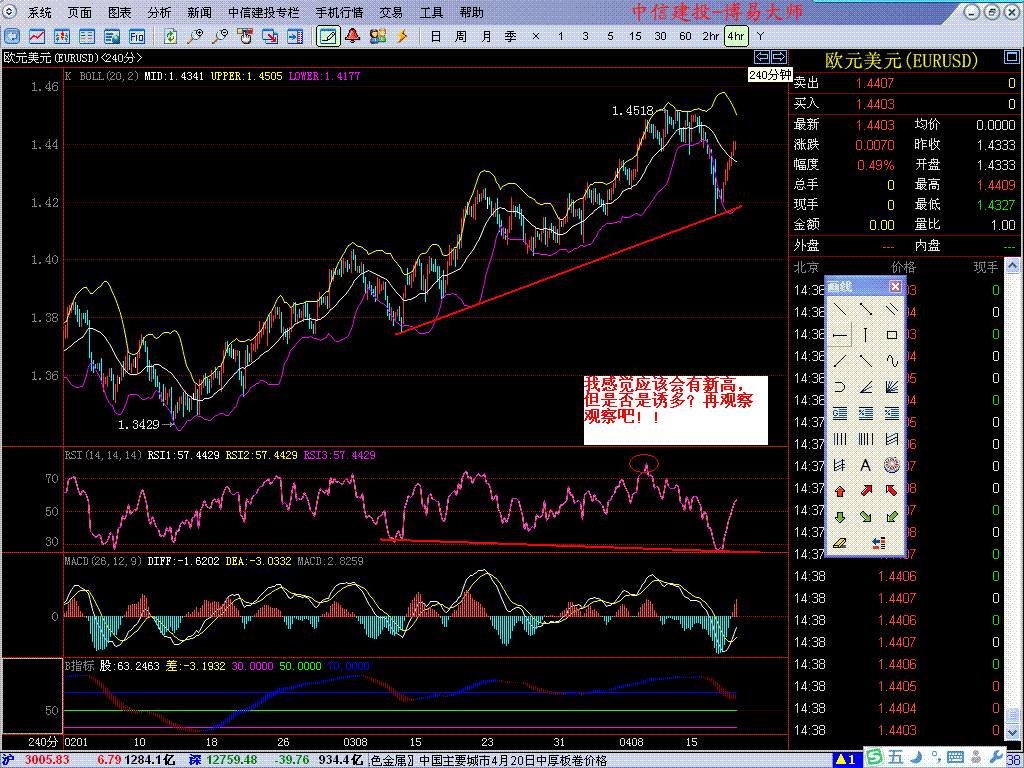The height and width of the screenshot is (768, 1024).
Task: Click the 1.4518 high price label
Action: [633, 111]
